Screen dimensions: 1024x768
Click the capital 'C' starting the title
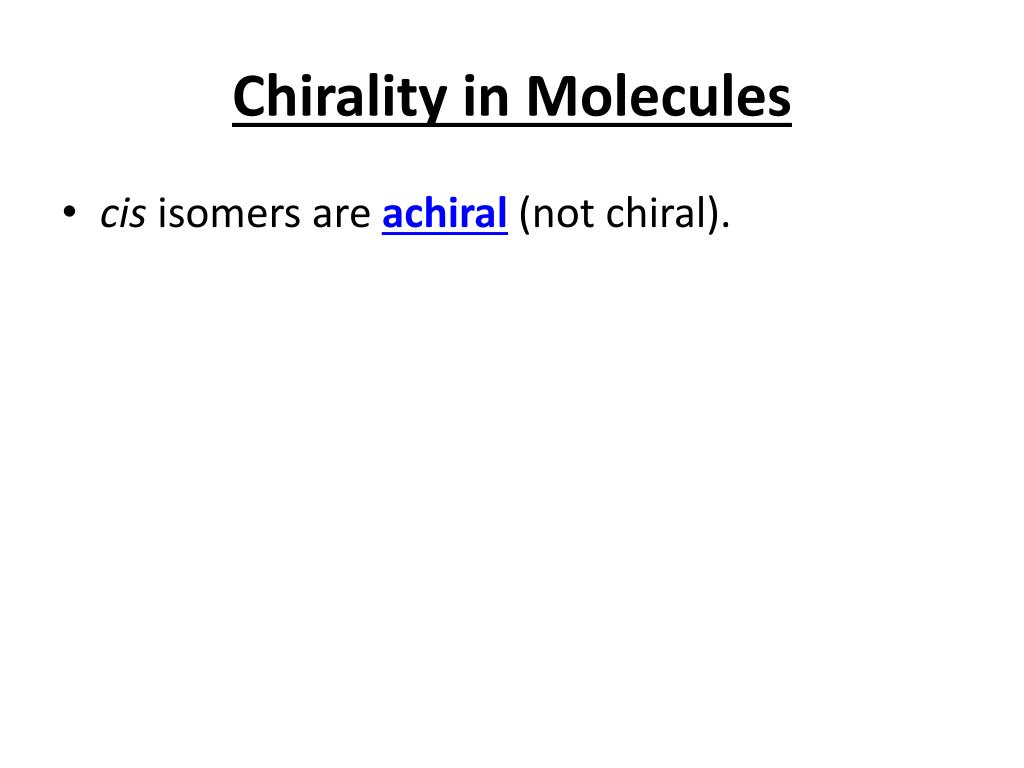tap(249, 96)
